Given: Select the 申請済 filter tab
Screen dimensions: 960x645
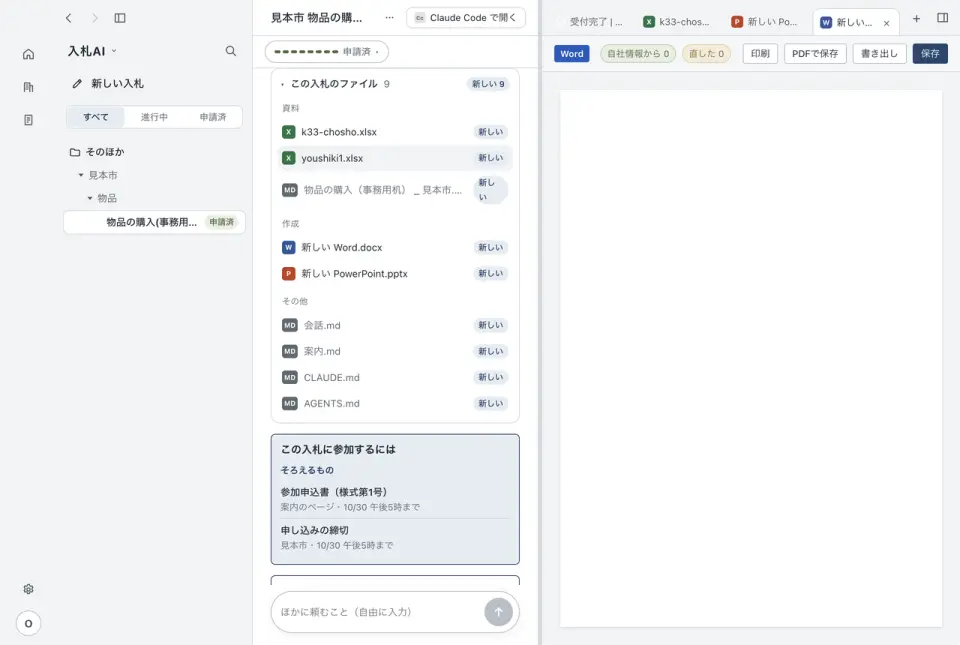Looking at the screenshot, I should tap(212, 117).
